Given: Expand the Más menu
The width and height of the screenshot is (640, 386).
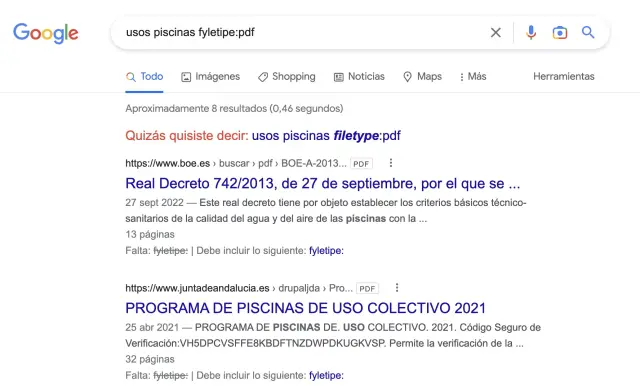Looking at the screenshot, I should coord(473,77).
